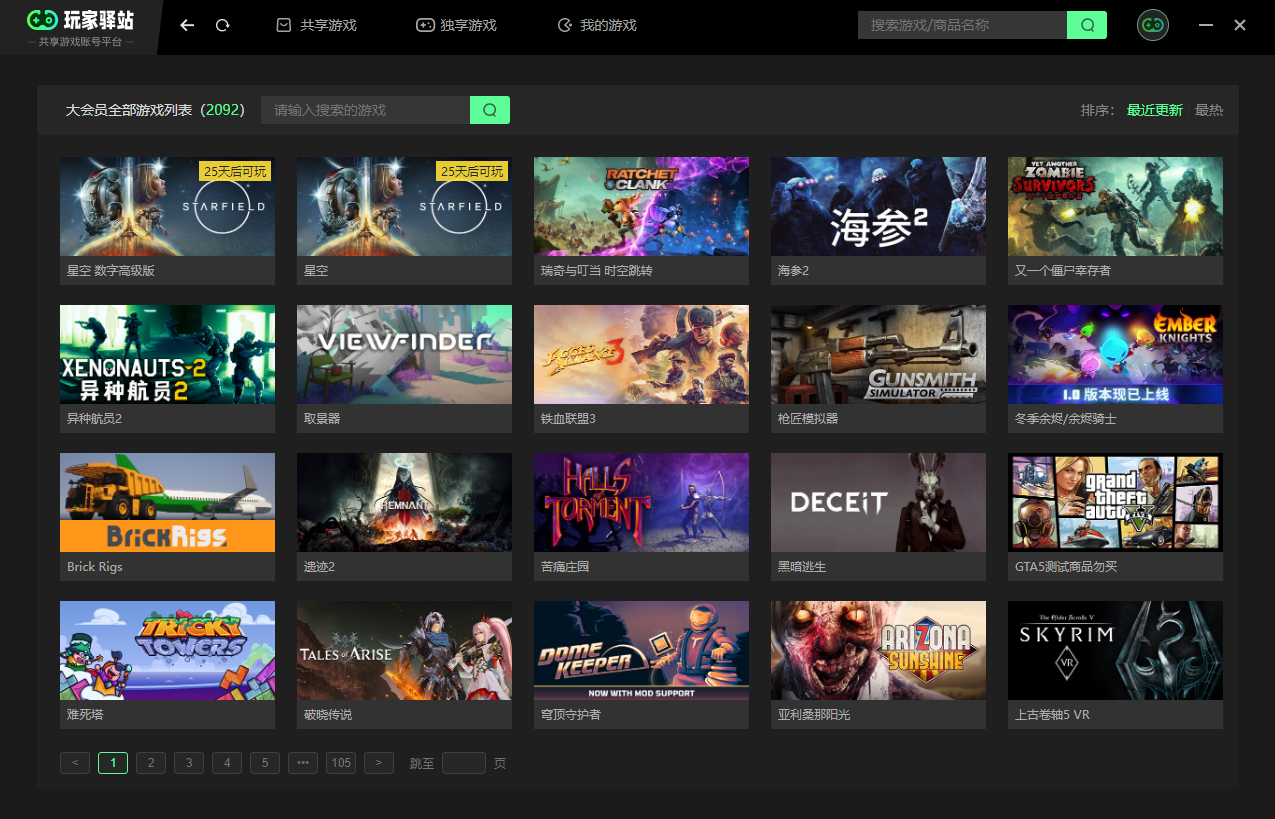Click the 又一个僵尸幸存者 title
Viewport: 1275px width, 819px height.
[1063, 271]
